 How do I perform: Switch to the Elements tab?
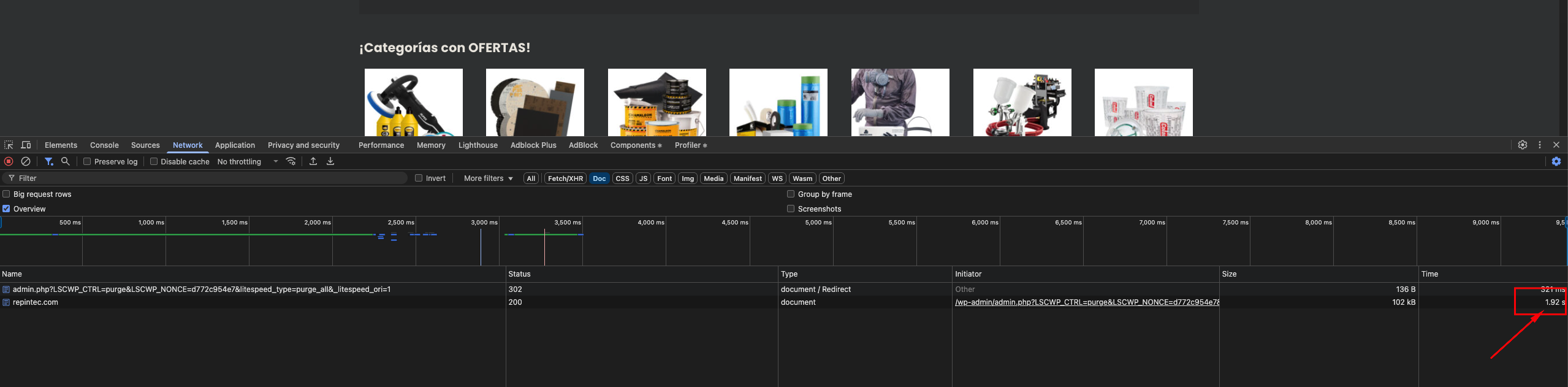(x=61, y=145)
